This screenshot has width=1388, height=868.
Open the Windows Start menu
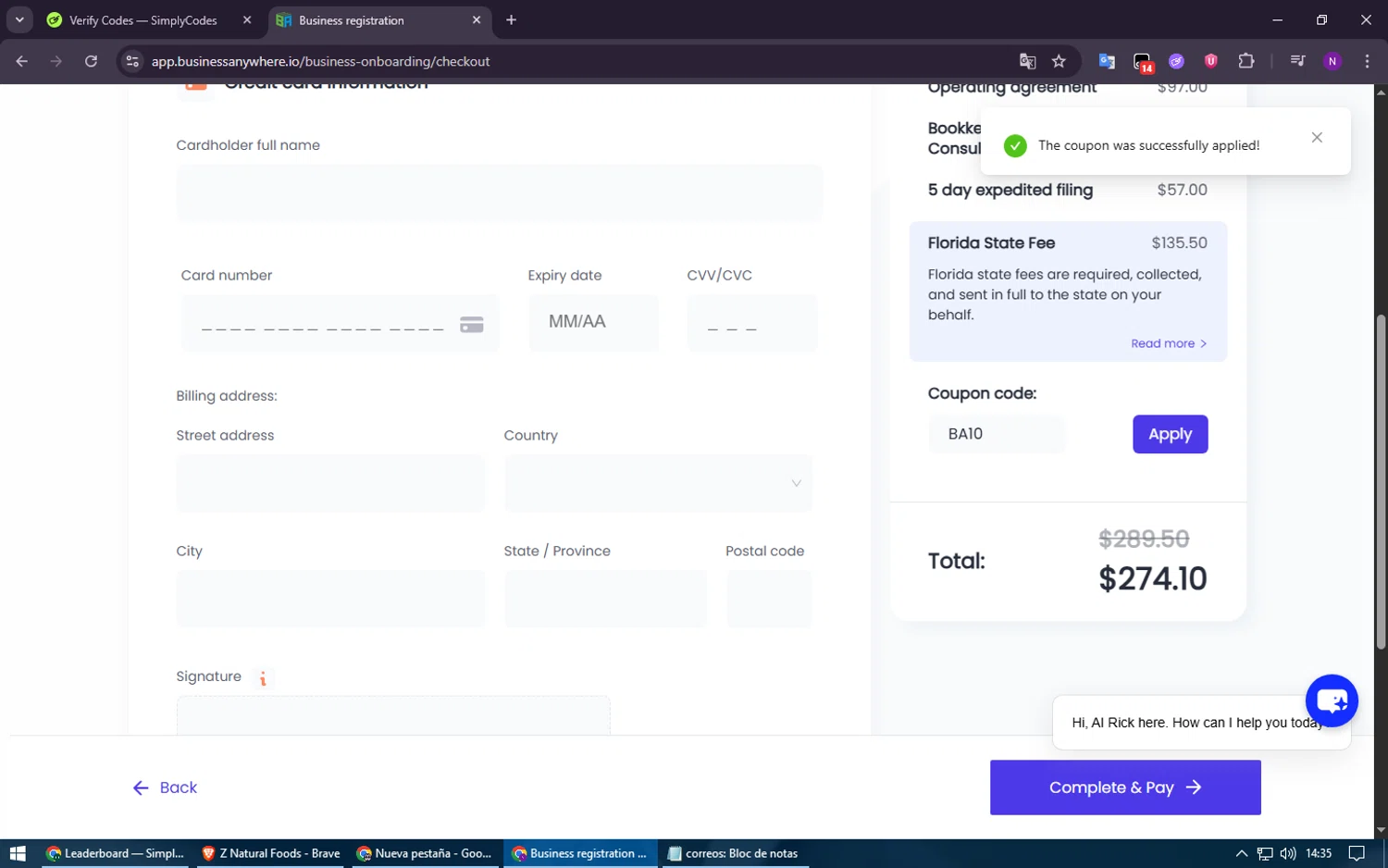[x=18, y=853]
